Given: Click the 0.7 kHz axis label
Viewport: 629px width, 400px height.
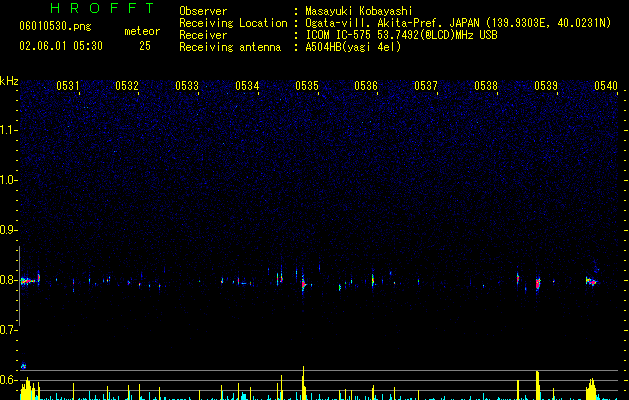Looking at the screenshot, I should (x=9, y=330).
